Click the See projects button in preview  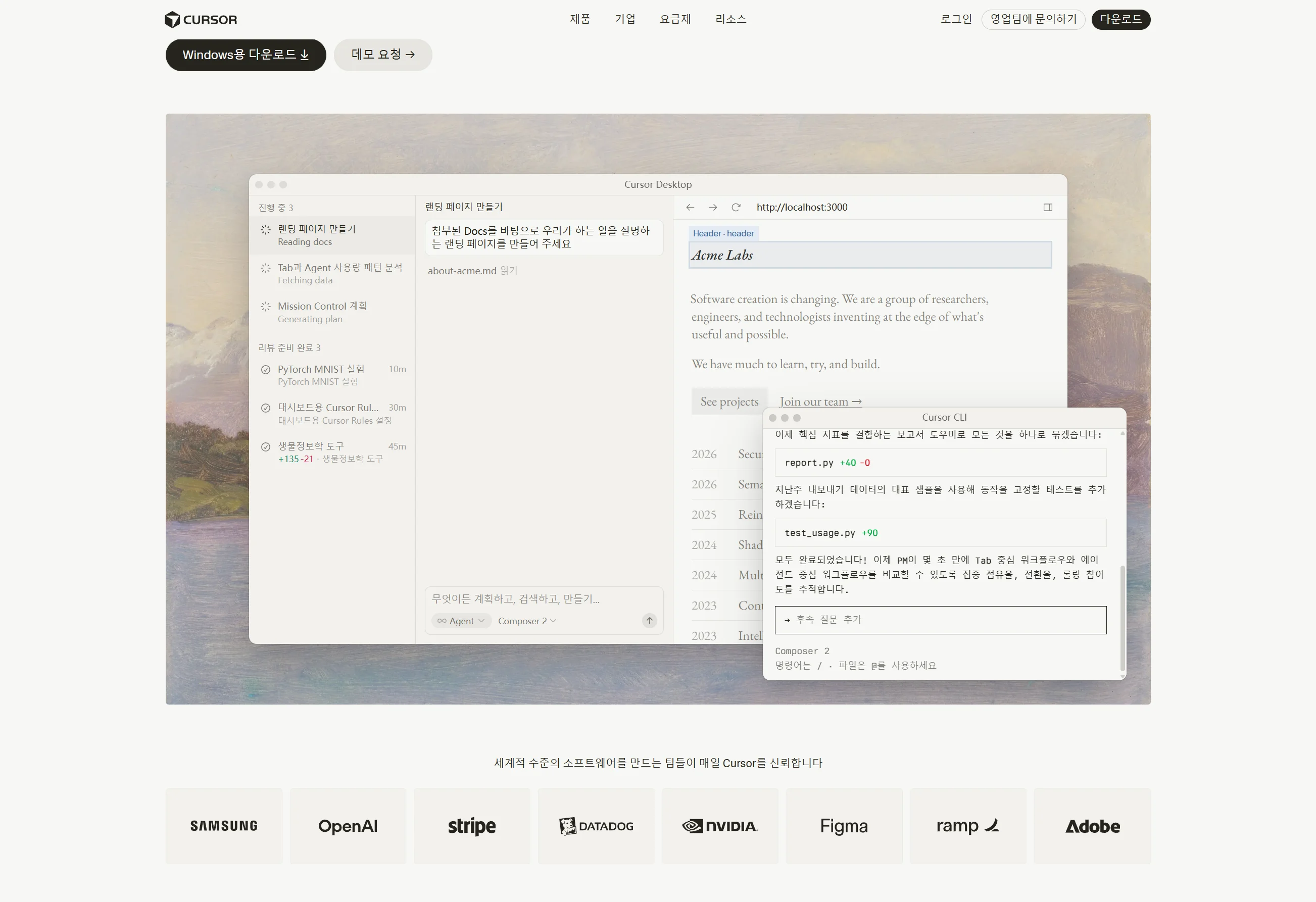pyautogui.click(x=729, y=402)
